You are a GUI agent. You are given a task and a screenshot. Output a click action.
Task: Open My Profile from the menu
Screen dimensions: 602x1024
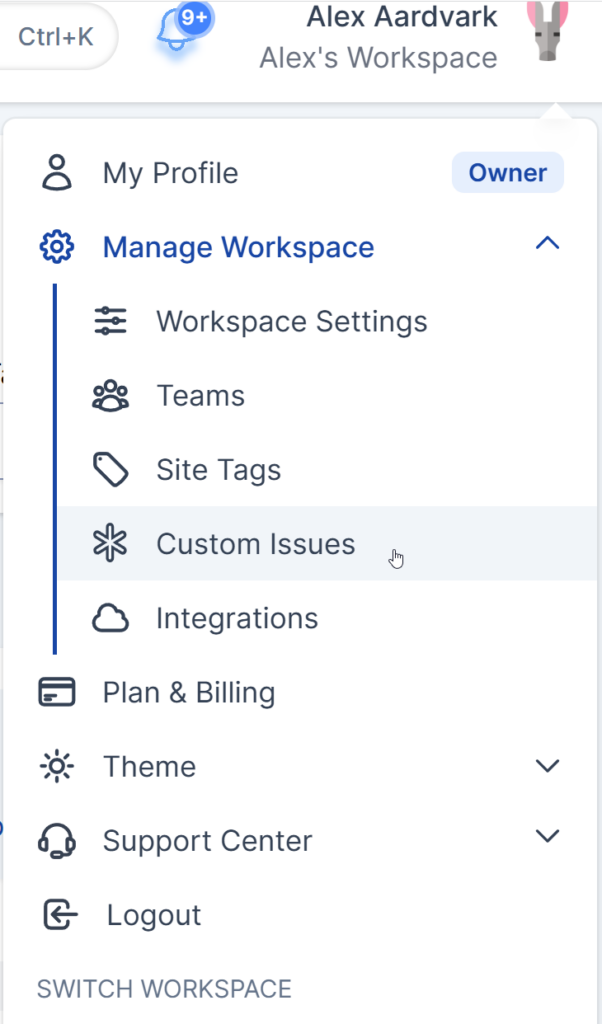[x=170, y=172]
